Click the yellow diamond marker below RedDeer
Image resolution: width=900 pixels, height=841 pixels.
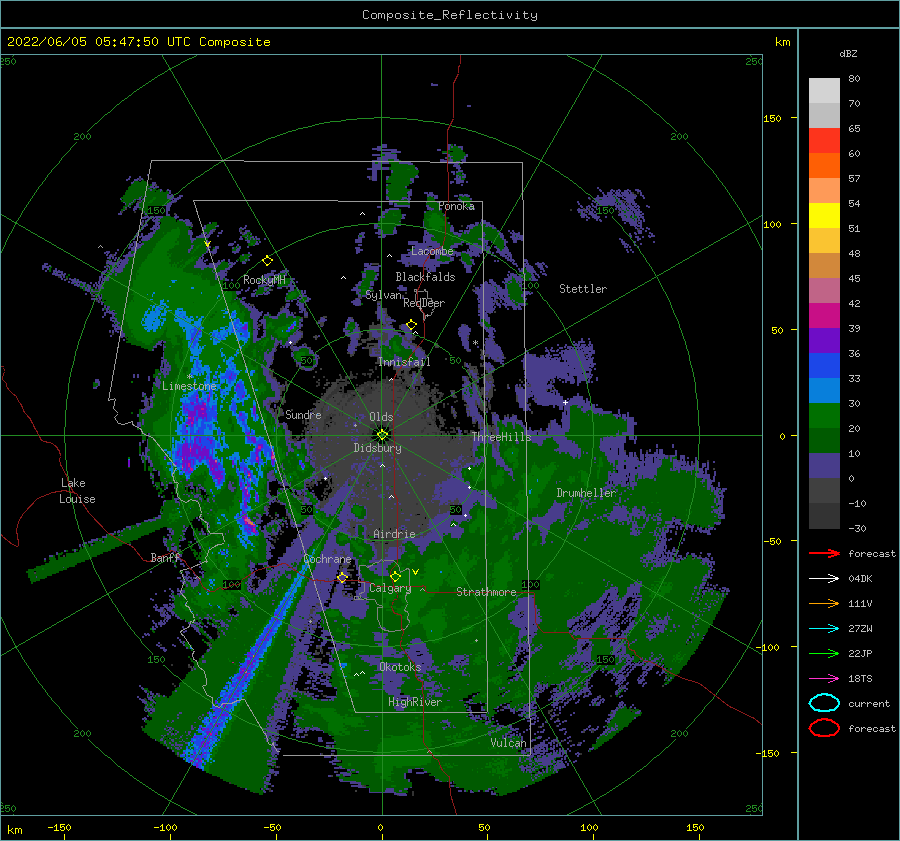[x=412, y=325]
